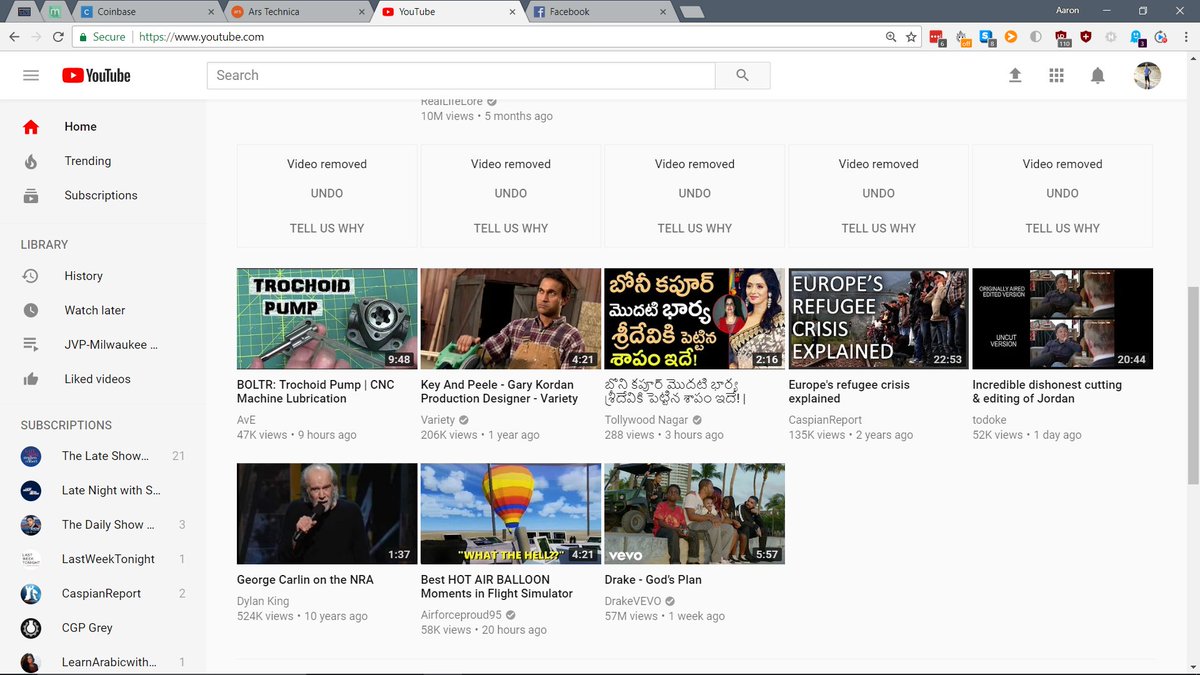Click TELL US WHY on third removed video
The height and width of the screenshot is (675, 1200).
(x=695, y=228)
